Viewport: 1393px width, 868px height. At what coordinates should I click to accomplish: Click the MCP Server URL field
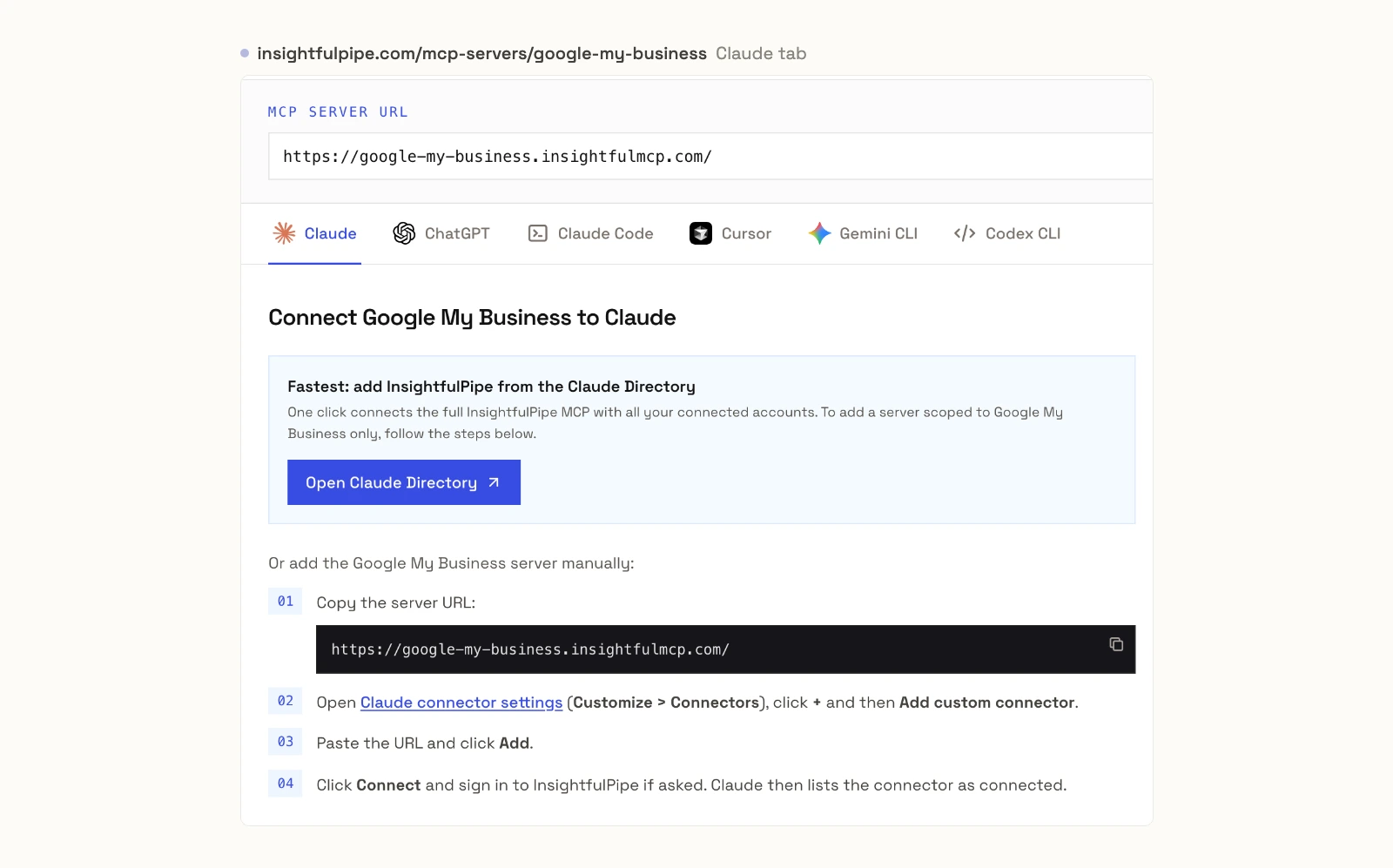710,157
